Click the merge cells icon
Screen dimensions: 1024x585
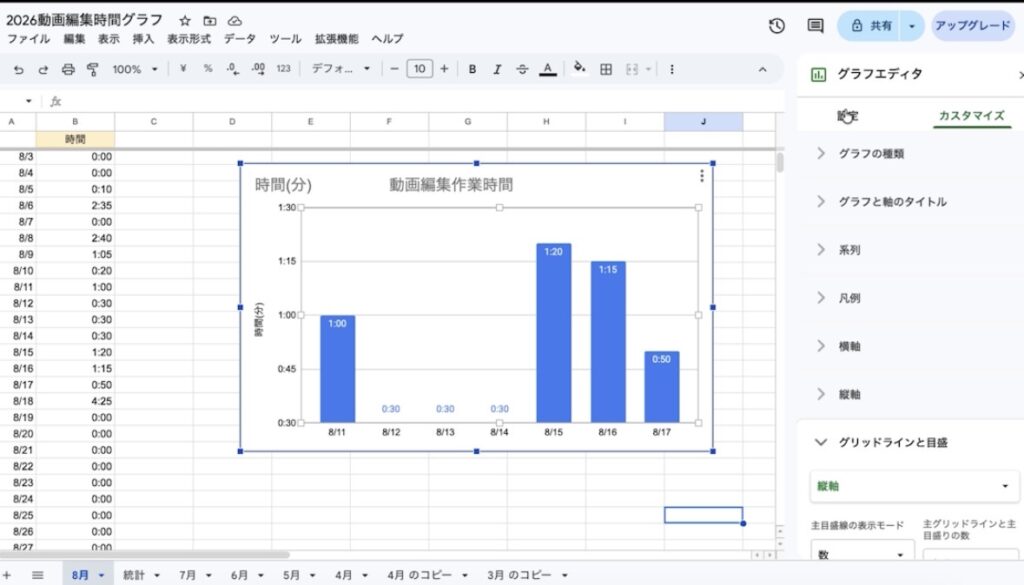click(632, 69)
